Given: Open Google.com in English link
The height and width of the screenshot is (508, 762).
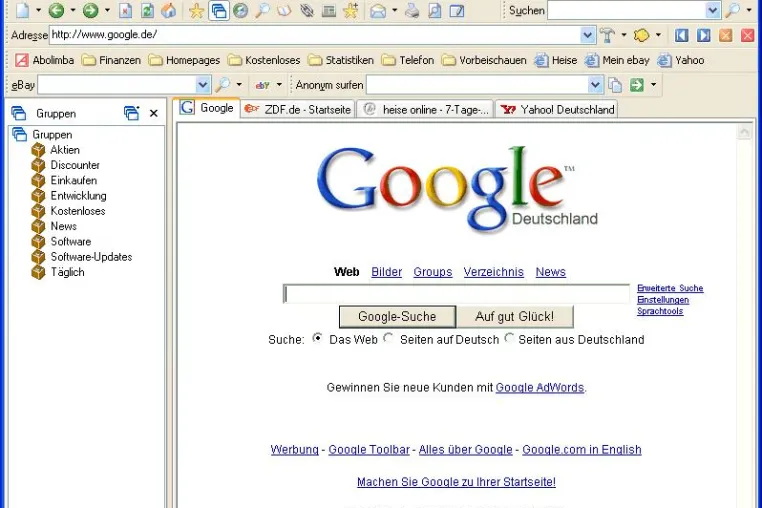Looking at the screenshot, I should click(582, 450).
